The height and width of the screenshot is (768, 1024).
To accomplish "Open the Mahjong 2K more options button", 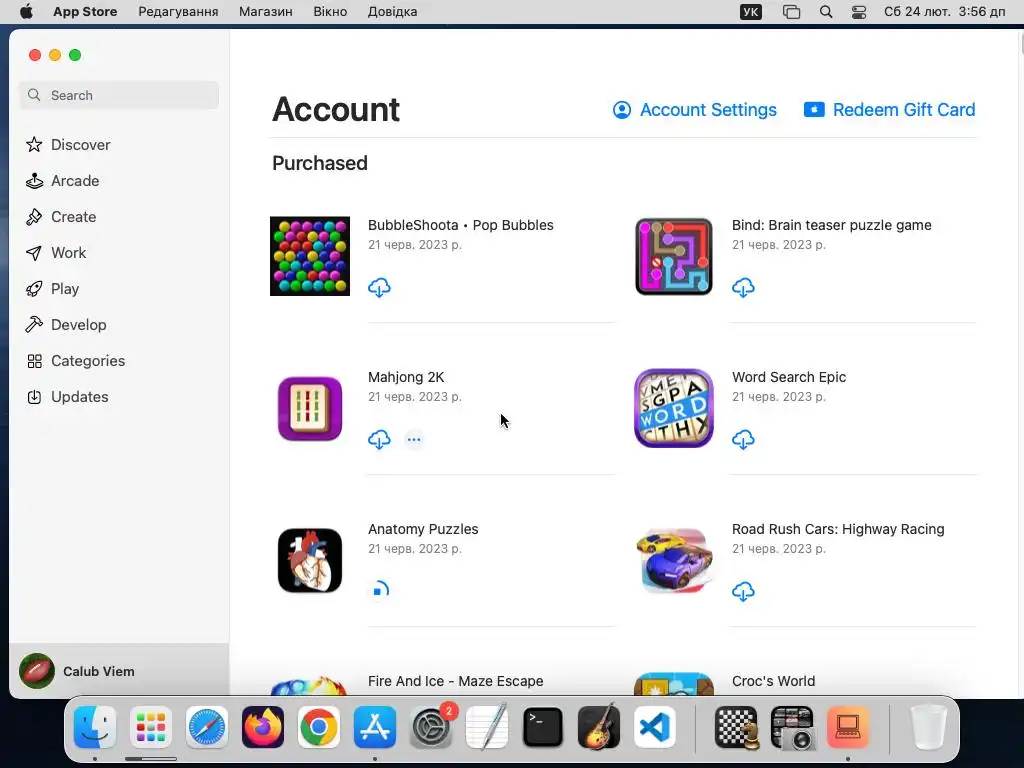I will point(414,440).
